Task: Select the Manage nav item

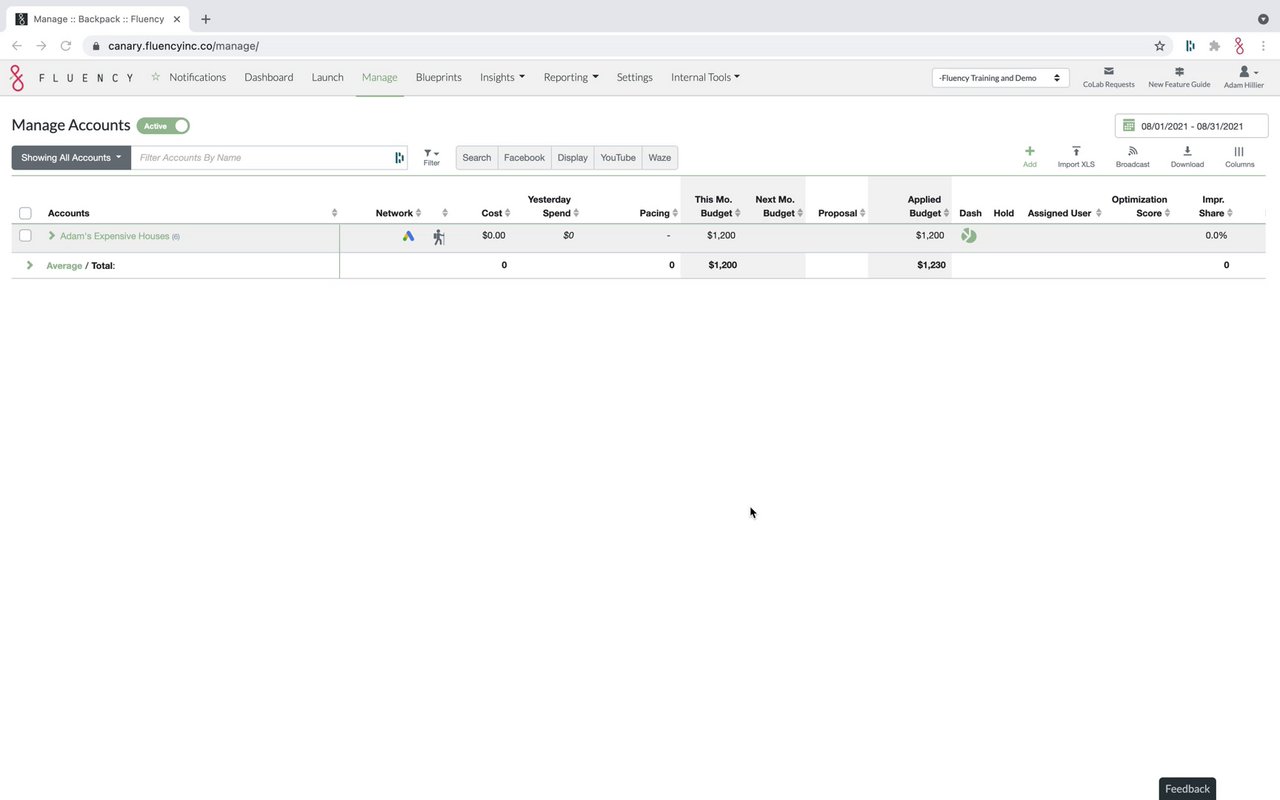Action: tap(380, 77)
